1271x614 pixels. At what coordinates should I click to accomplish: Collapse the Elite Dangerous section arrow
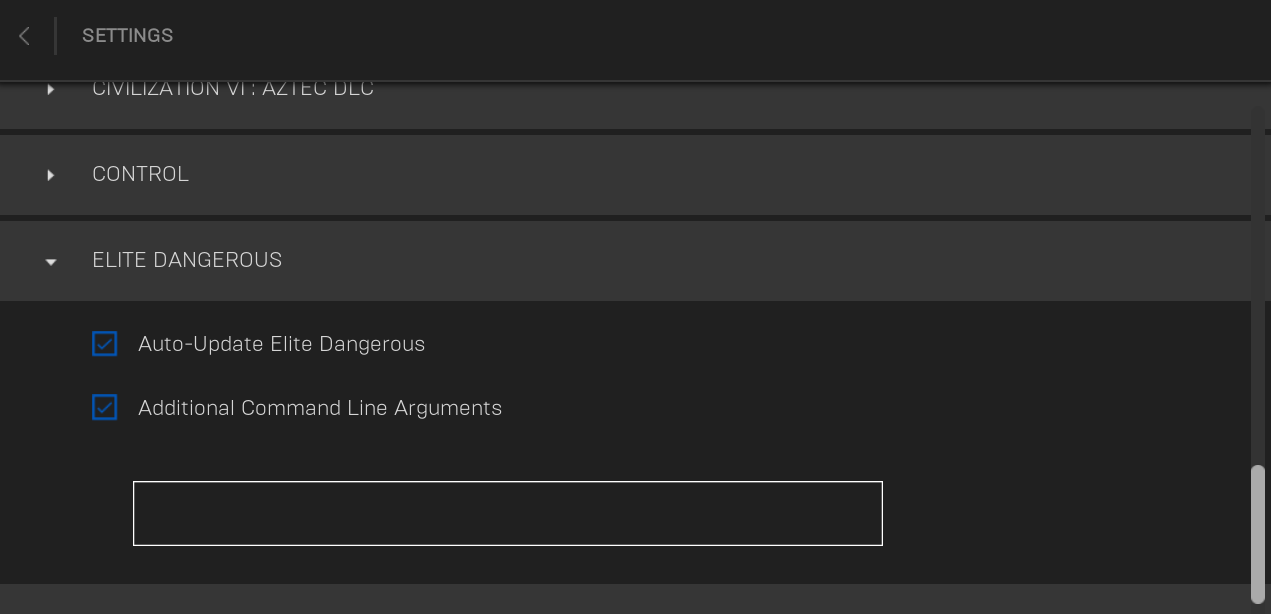coord(51,262)
